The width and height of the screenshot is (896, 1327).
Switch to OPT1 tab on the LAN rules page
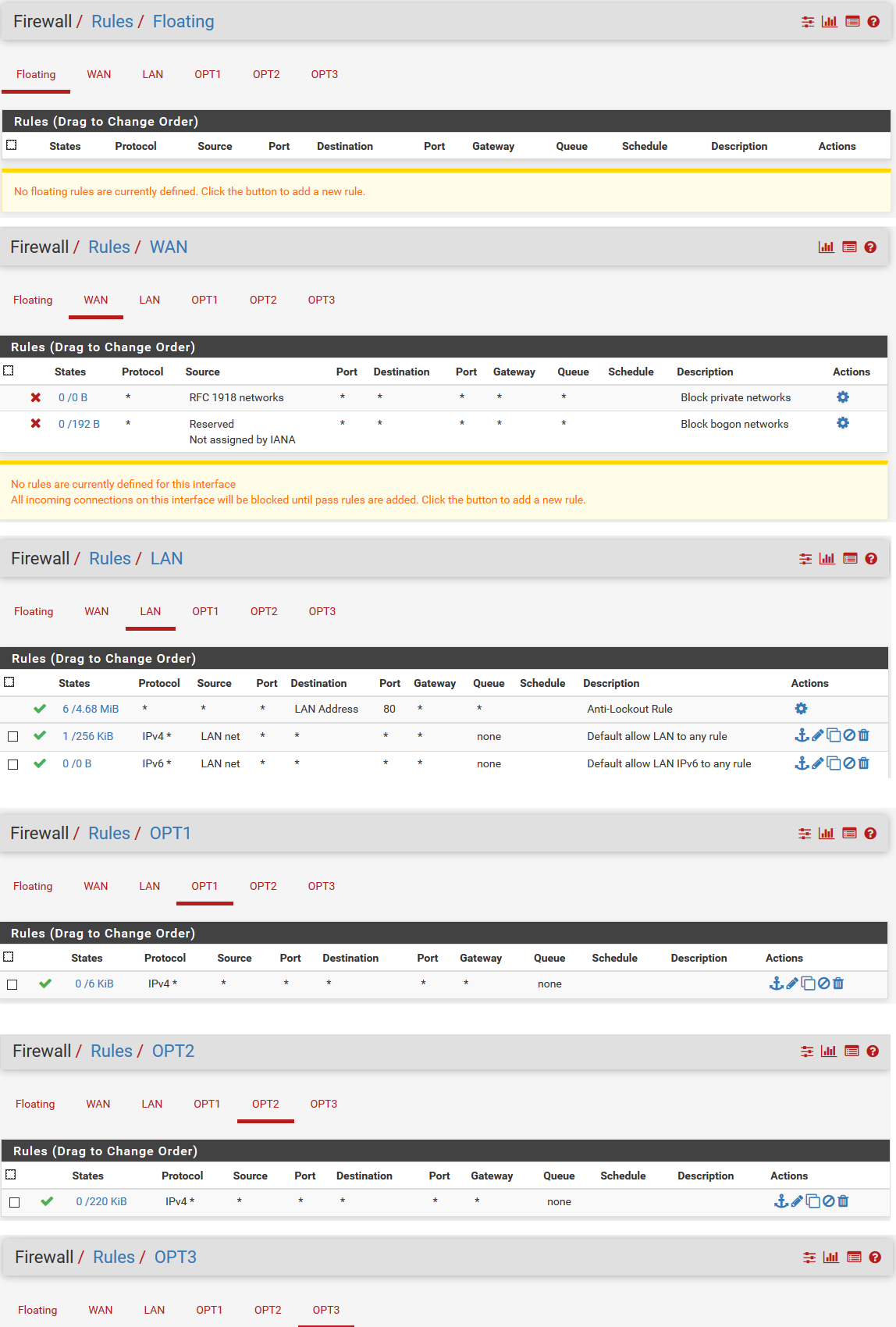click(205, 611)
